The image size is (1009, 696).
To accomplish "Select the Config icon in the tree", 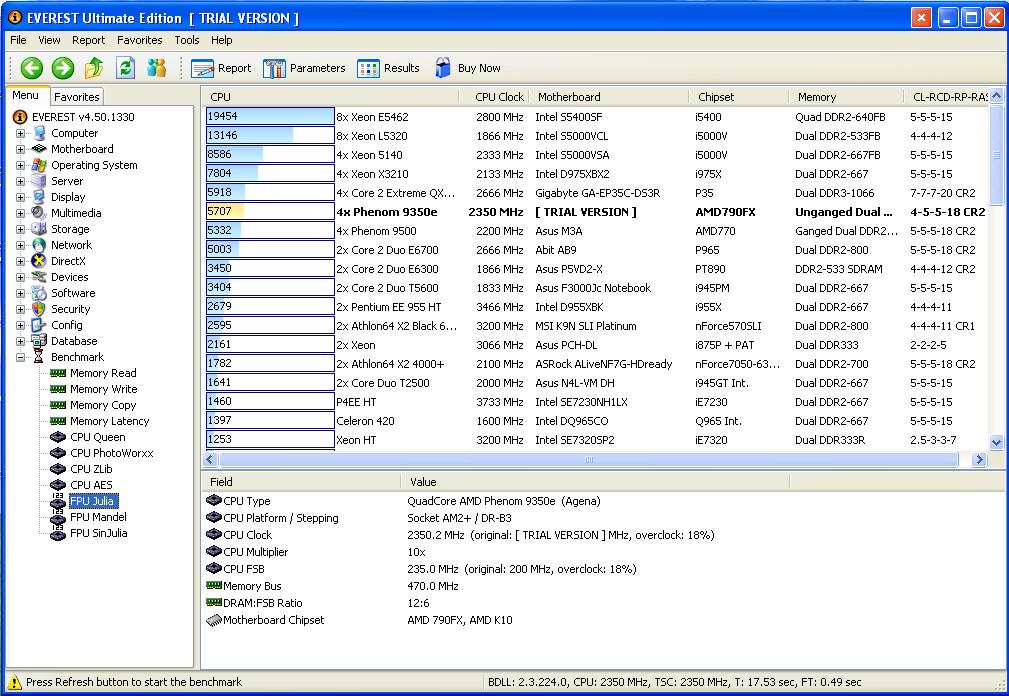I will click(39, 325).
